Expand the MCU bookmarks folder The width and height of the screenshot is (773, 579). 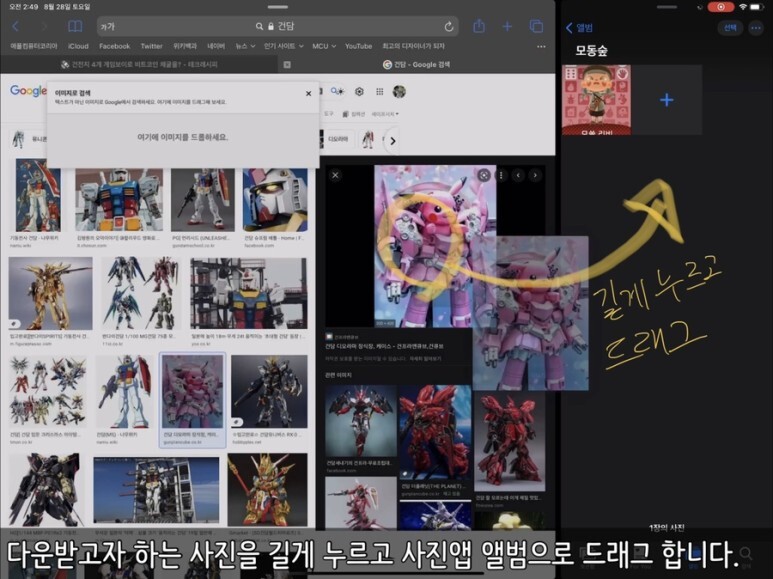tap(324, 46)
